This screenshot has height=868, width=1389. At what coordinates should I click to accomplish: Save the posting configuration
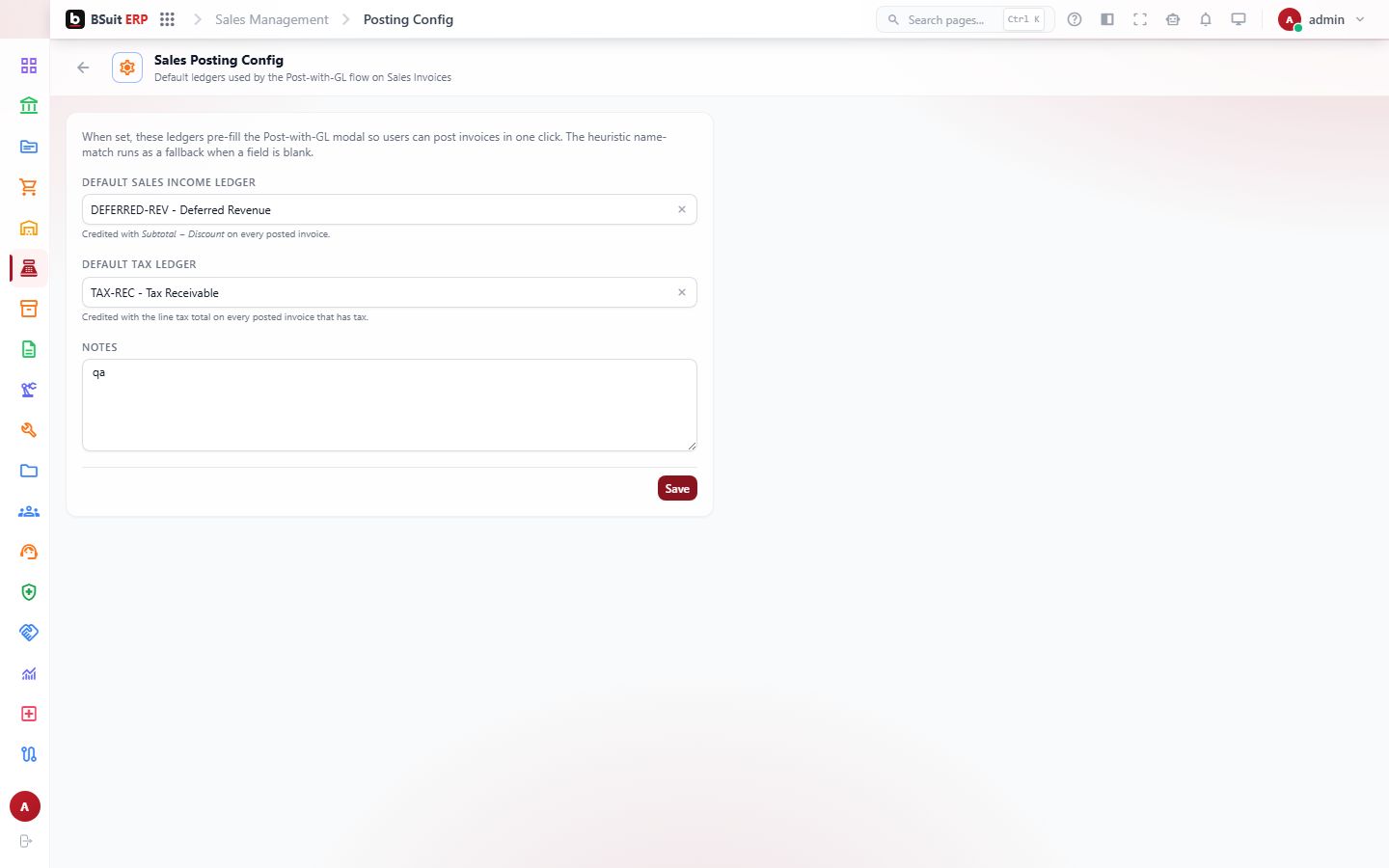pyautogui.click(x=677, y=488)
